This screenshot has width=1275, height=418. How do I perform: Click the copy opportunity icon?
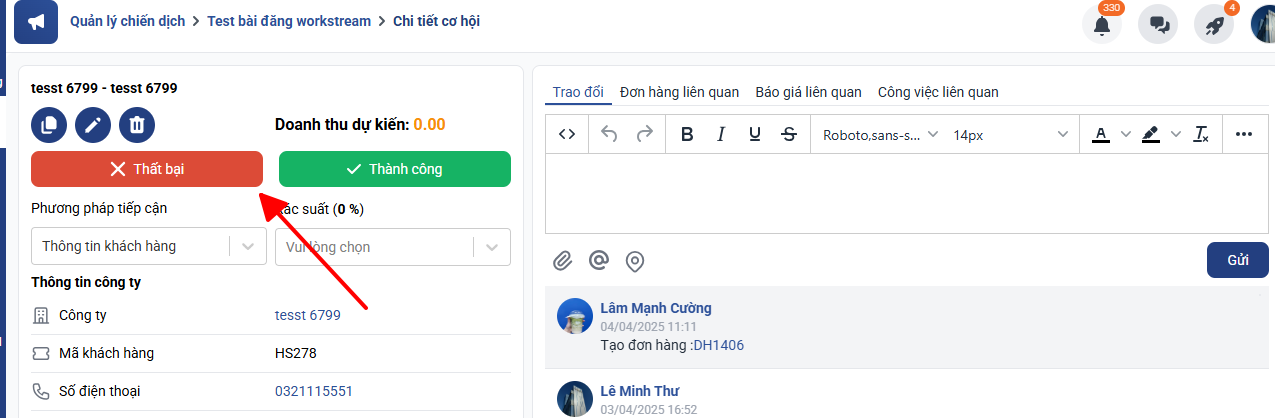pyautogui.click(x=48, y=125)
